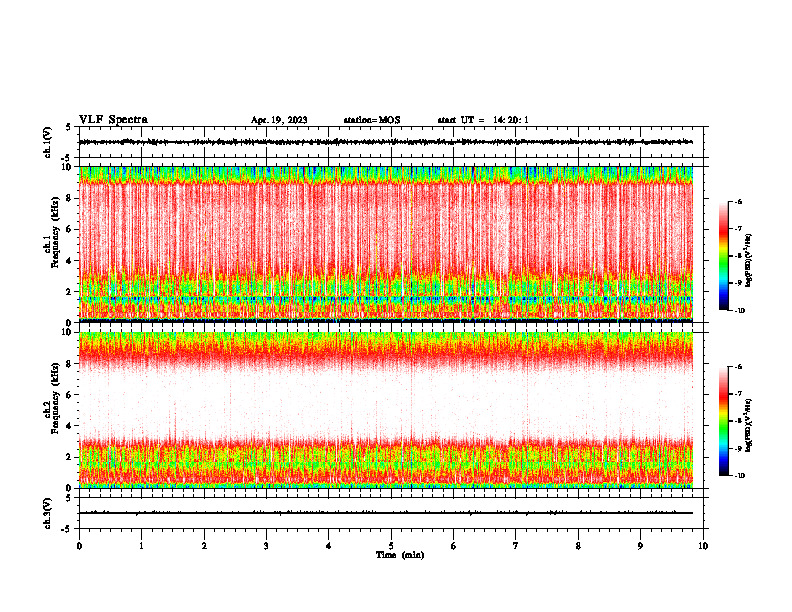Click the ch.3 waveform trace panel

click(391, 513)
